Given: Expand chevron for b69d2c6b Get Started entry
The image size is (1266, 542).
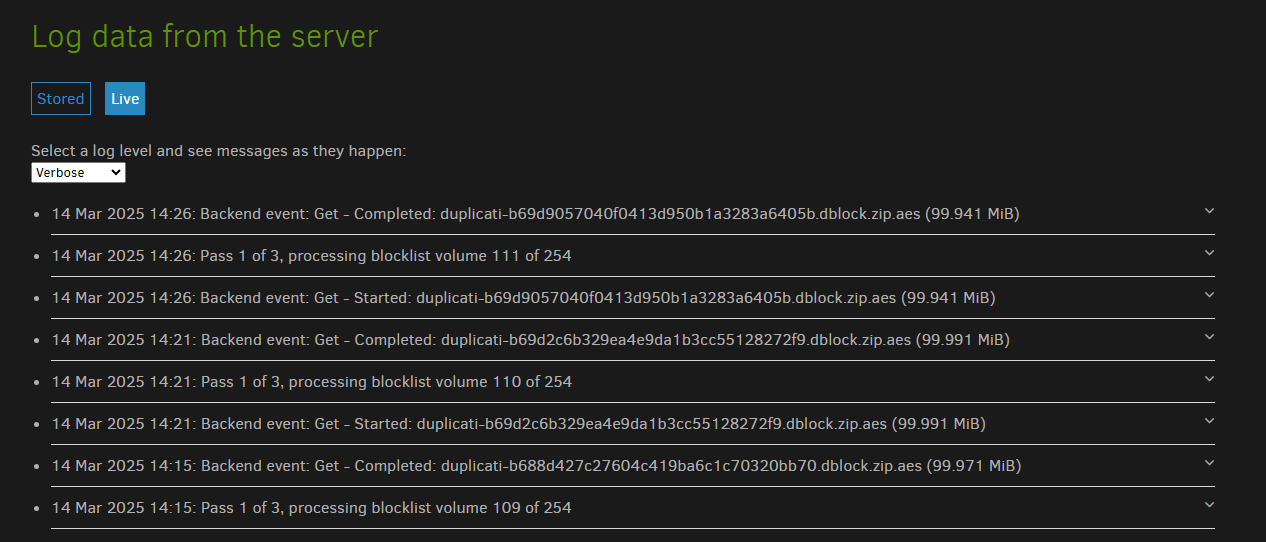Looking at the screenshot, I should pos(1209,421).
